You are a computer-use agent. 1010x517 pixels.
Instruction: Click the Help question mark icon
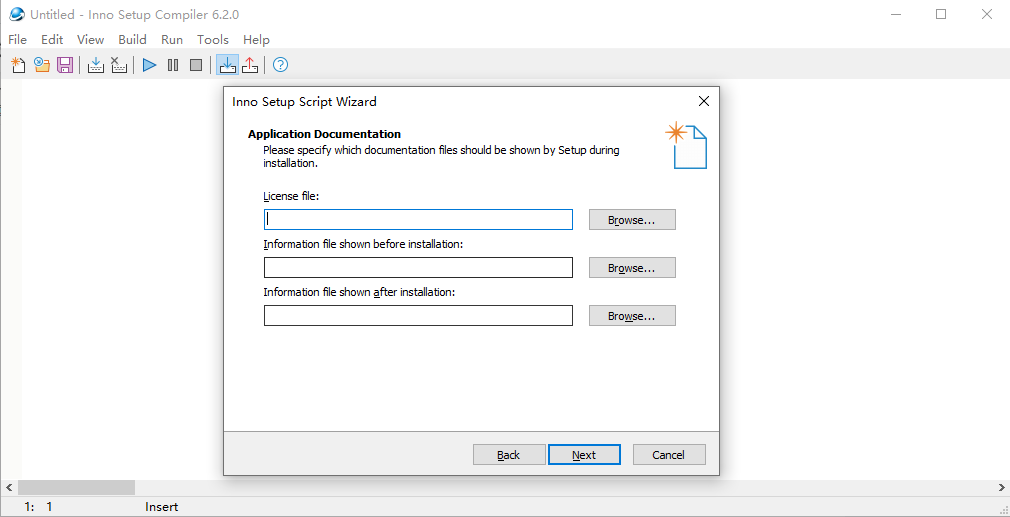coord(280,65)
